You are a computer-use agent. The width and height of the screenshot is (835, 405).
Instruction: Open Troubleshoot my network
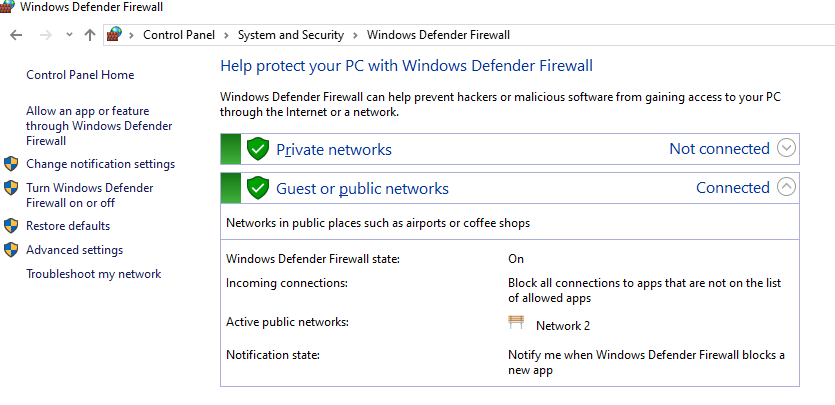94,274
